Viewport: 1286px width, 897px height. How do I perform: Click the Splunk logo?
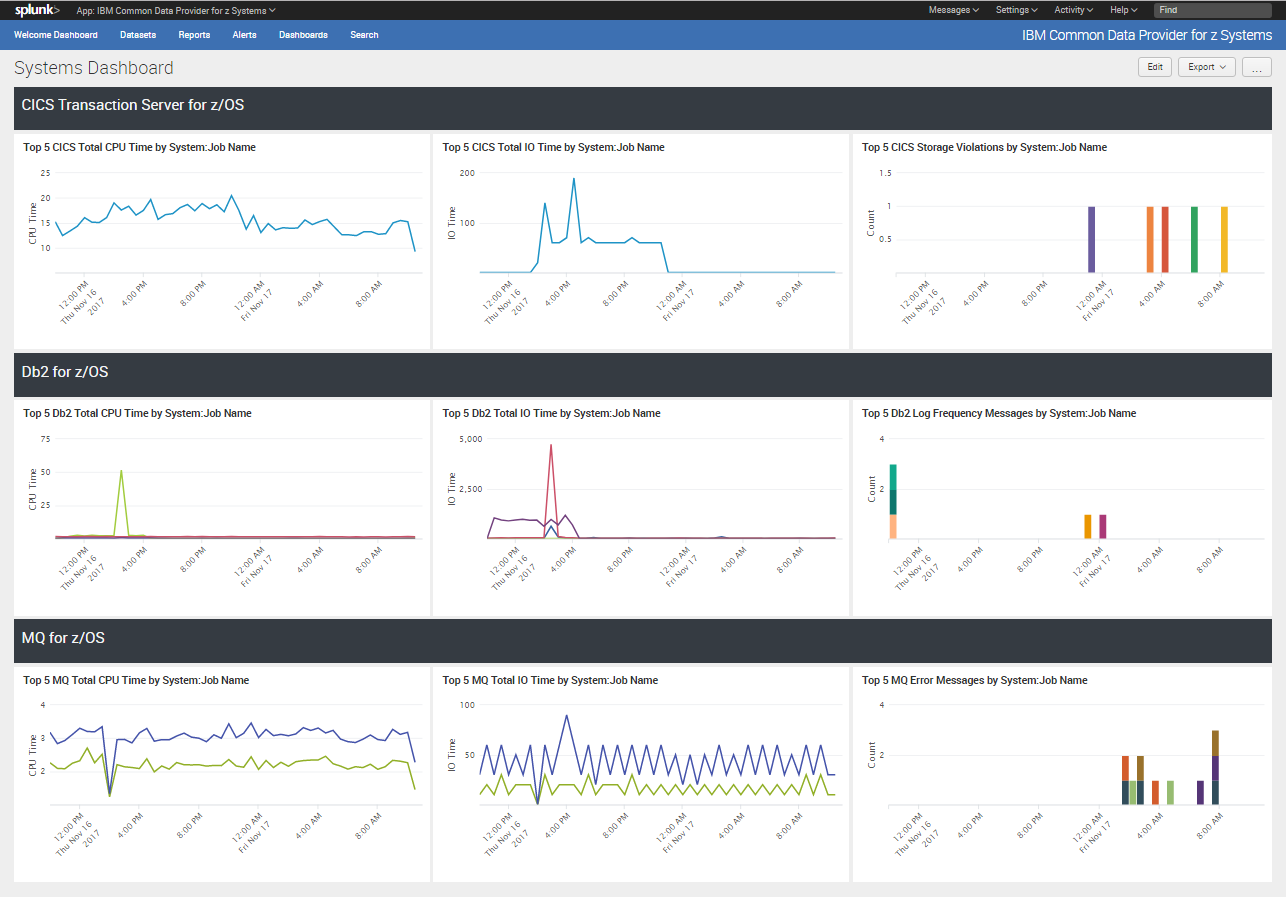(x=37, y=10)
